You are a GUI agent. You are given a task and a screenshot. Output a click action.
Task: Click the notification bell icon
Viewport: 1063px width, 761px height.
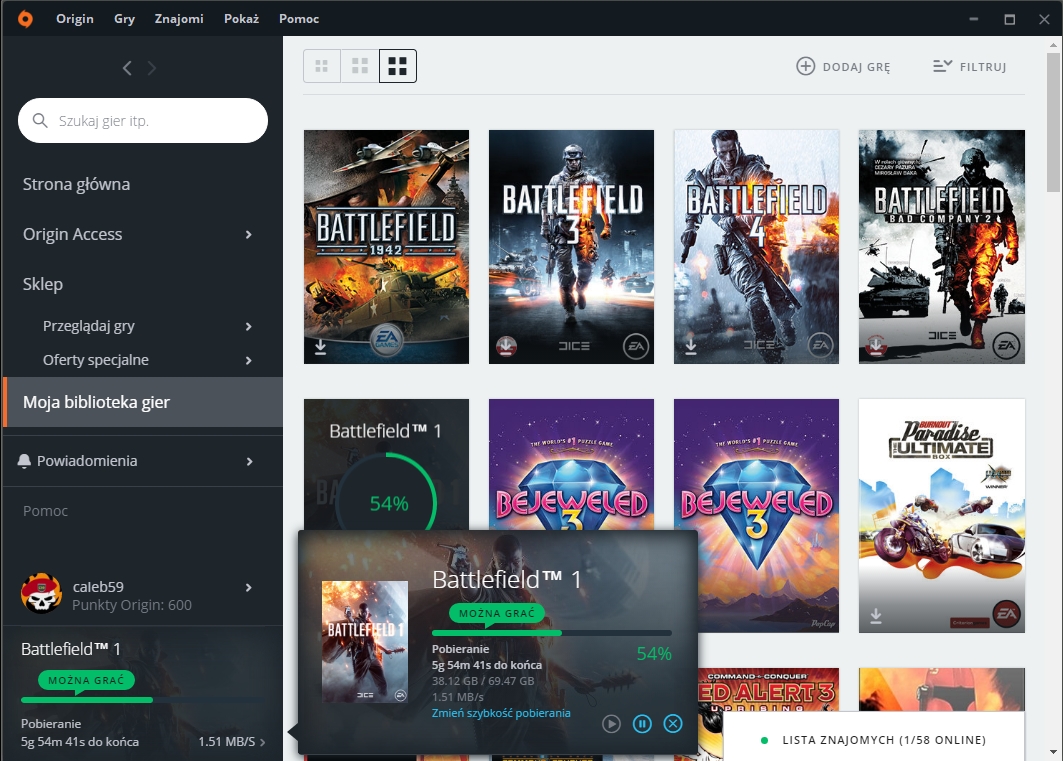click(24, 461)
